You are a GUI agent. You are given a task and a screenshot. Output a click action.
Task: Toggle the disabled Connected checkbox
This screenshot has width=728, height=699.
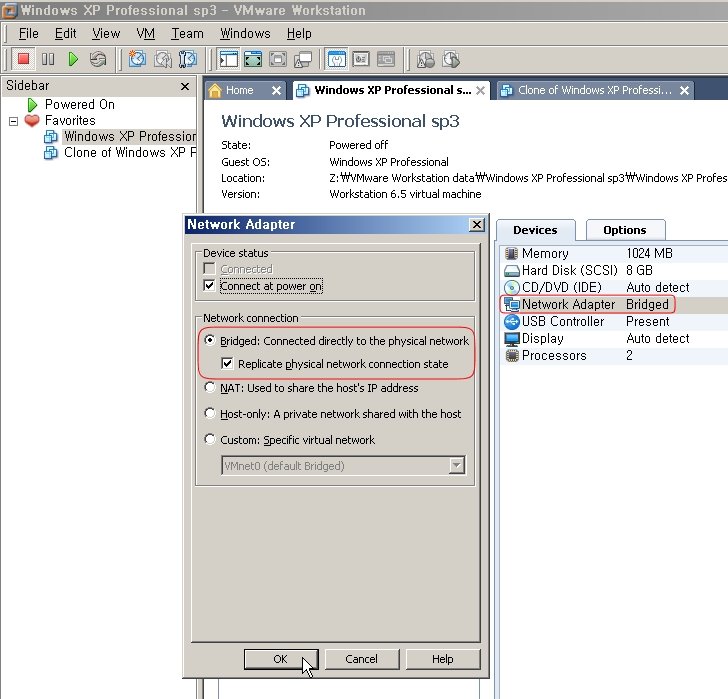(209, 269)
